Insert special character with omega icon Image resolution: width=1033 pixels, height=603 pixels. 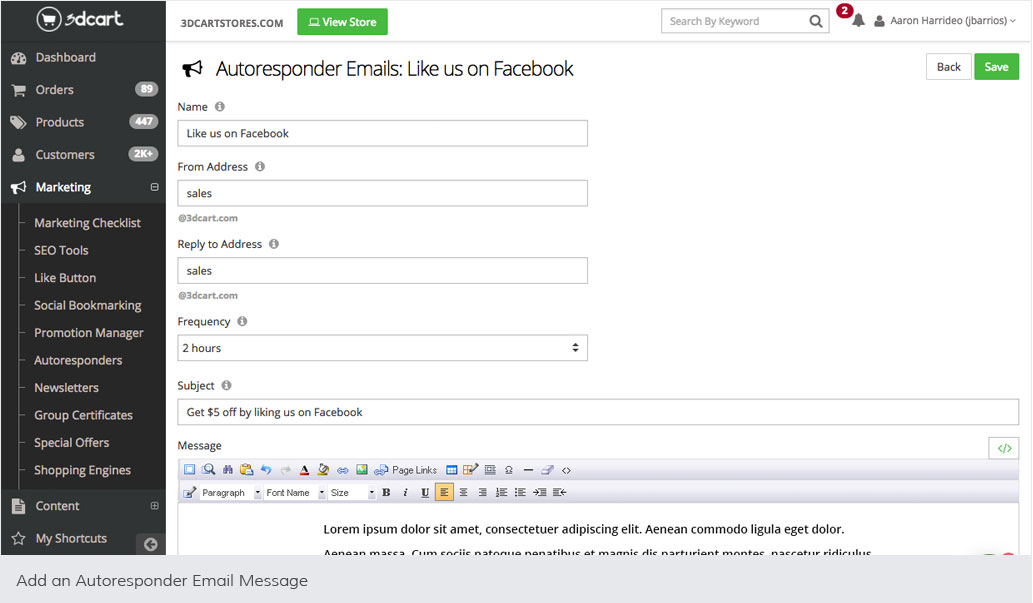[x=509, y=470]
